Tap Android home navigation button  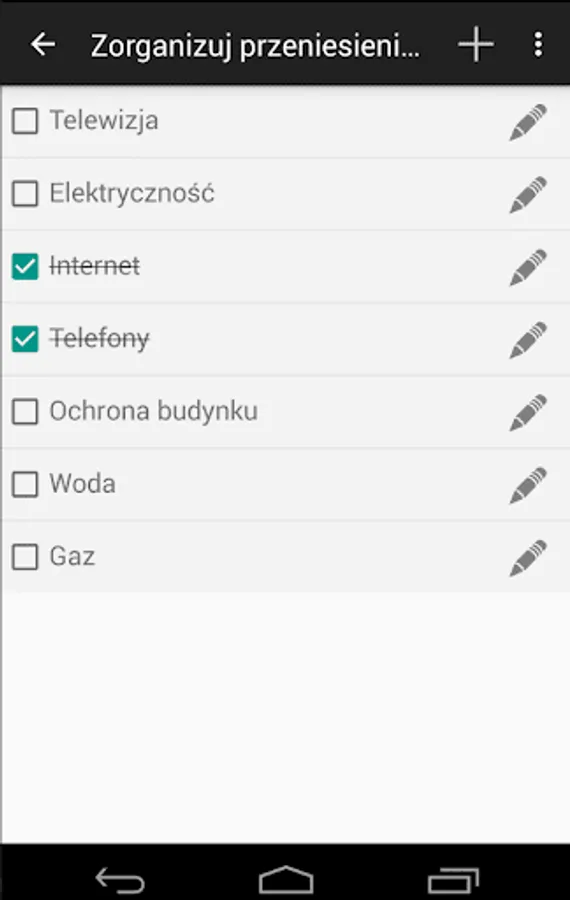tap(286, 878)
